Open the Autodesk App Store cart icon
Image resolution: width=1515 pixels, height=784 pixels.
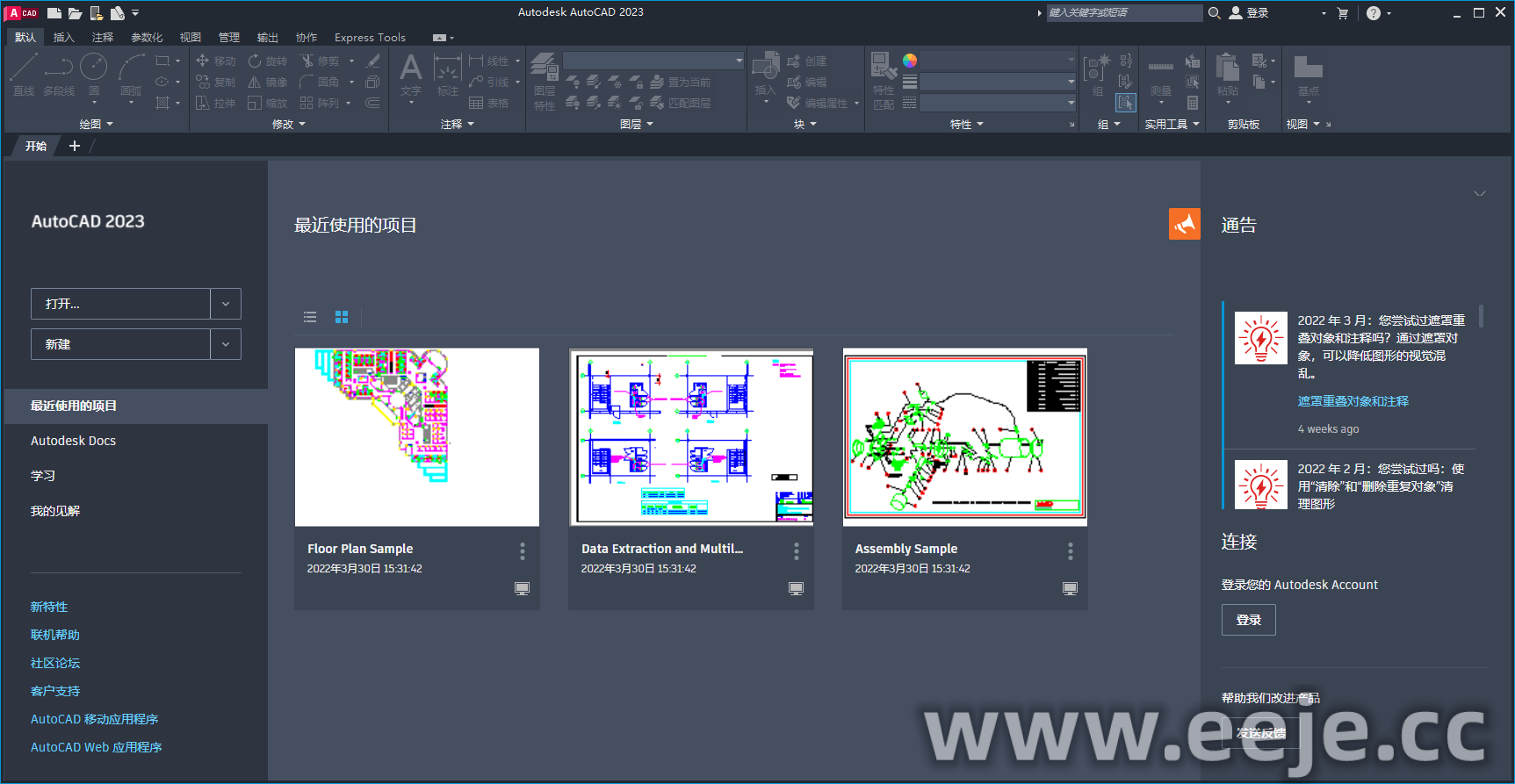tap(1342, 13)
